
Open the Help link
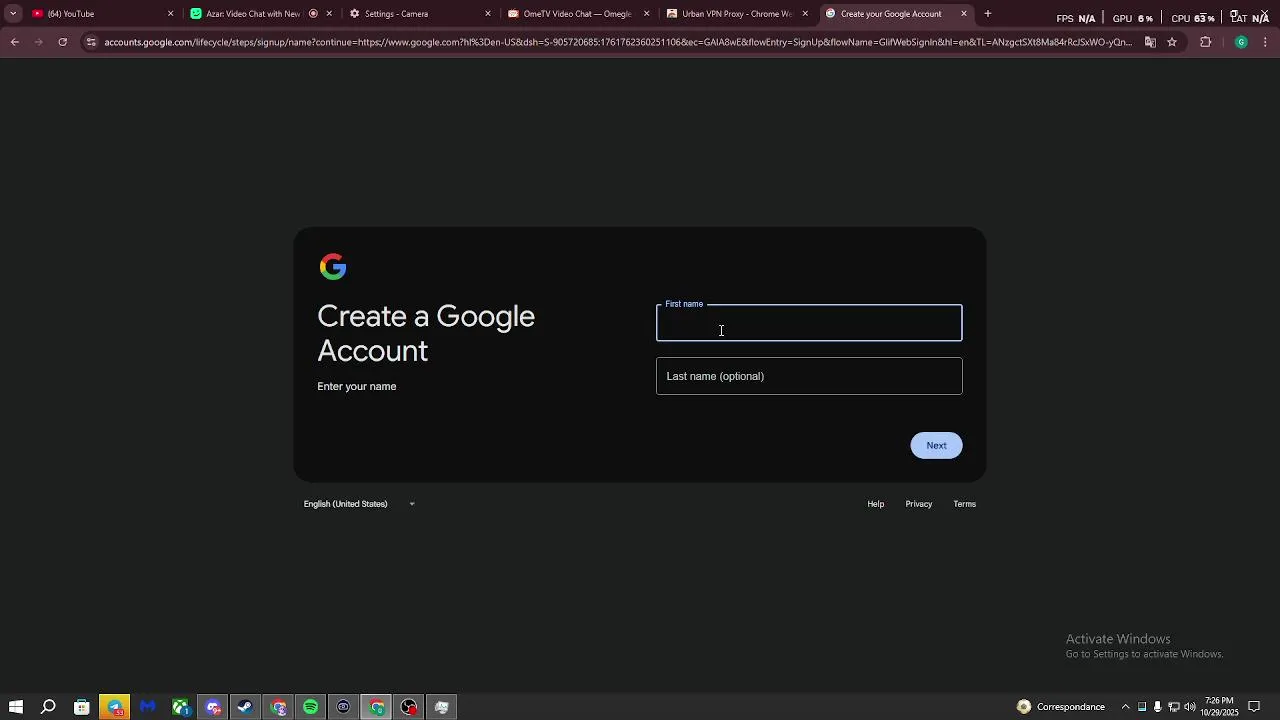pyautogui.click(x=876, y=504)
